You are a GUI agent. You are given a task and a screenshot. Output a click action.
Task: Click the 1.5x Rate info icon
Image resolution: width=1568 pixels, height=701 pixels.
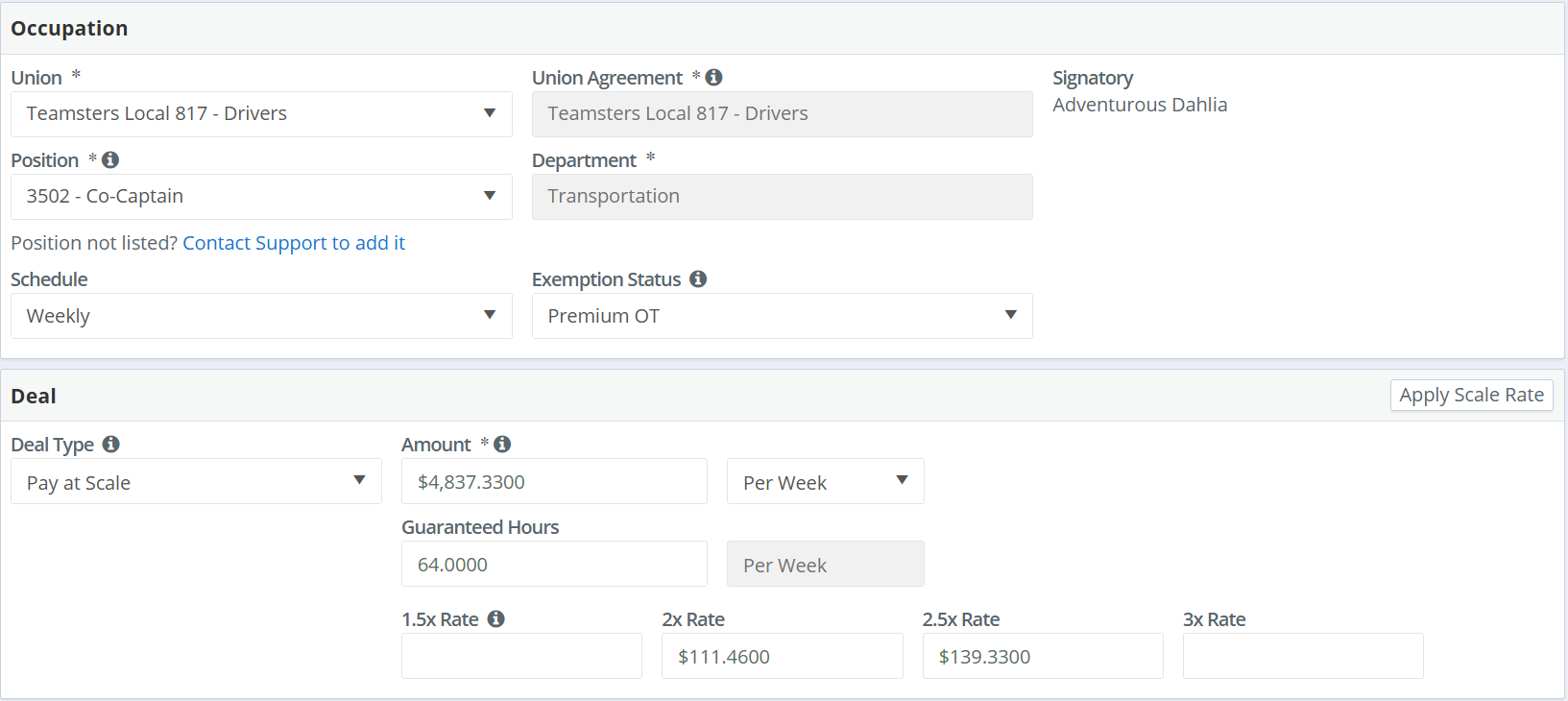click(496, 619)
